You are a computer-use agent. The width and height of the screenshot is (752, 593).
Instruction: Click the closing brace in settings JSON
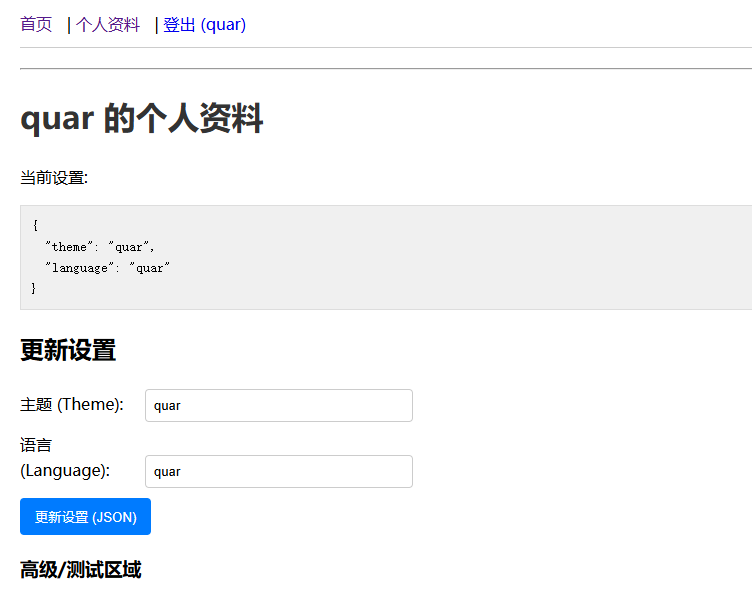(x=34, y=289)
